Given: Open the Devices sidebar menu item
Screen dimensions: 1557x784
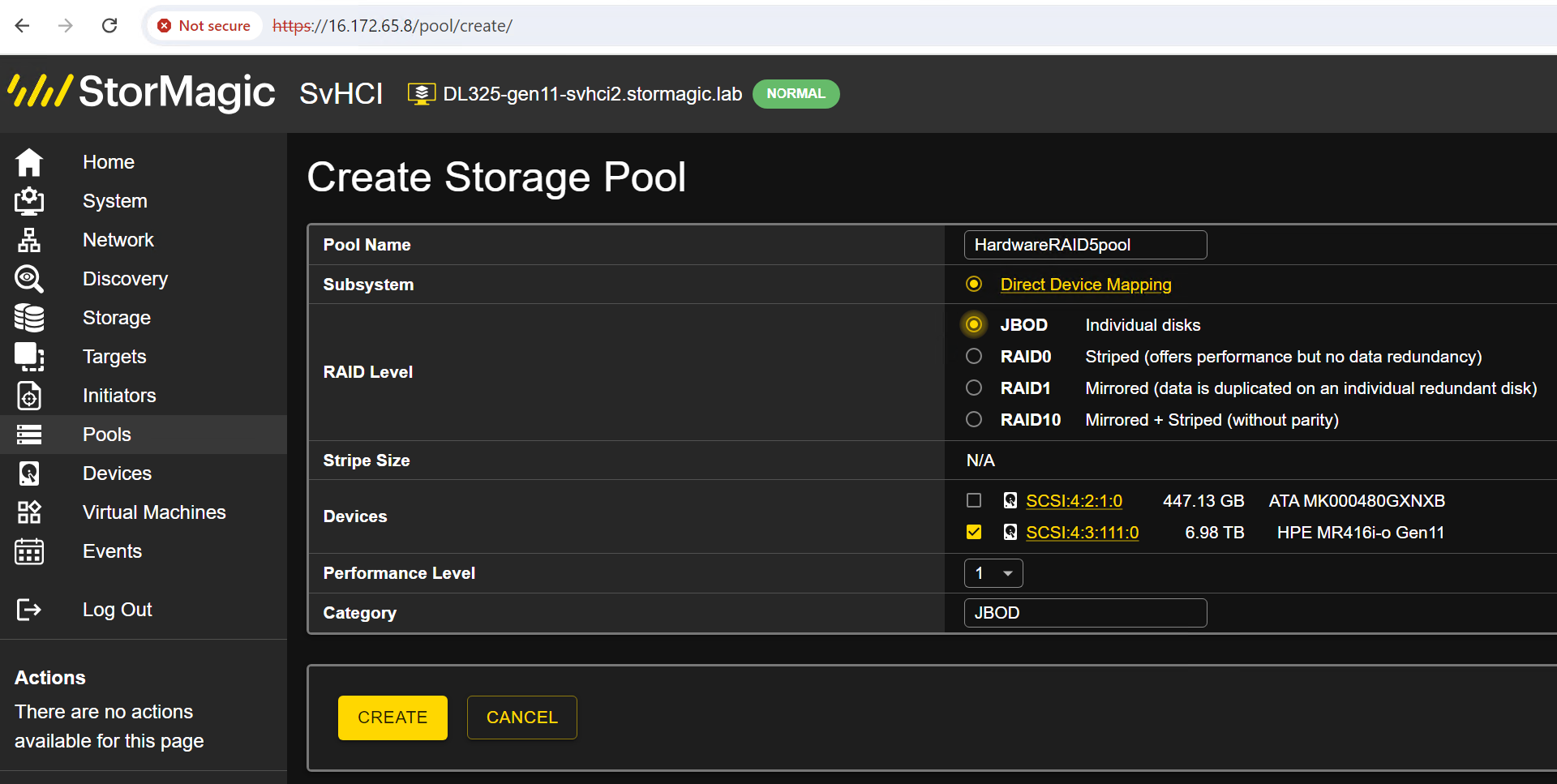Looking at the screenshot, I should (117, 473).
